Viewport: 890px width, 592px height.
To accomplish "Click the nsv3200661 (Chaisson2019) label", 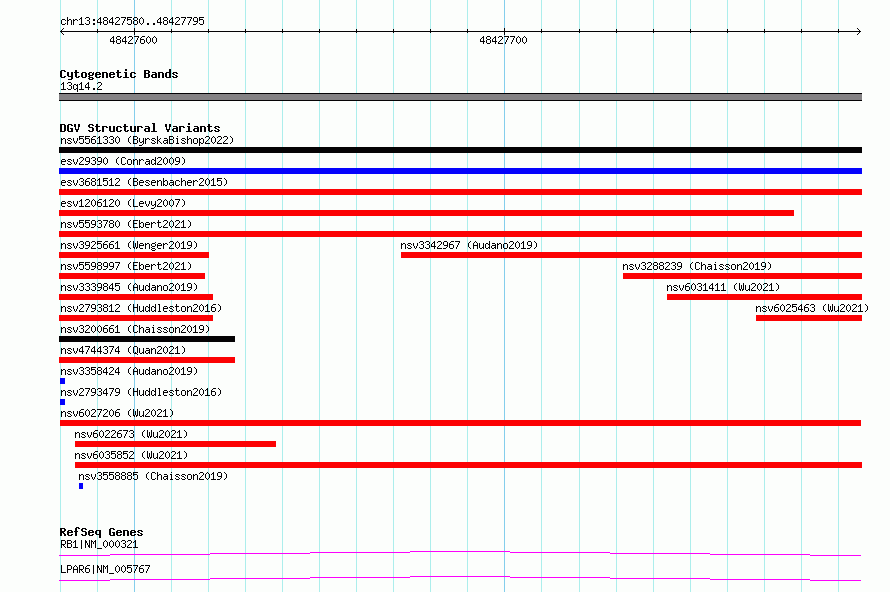I will point(135,329).
